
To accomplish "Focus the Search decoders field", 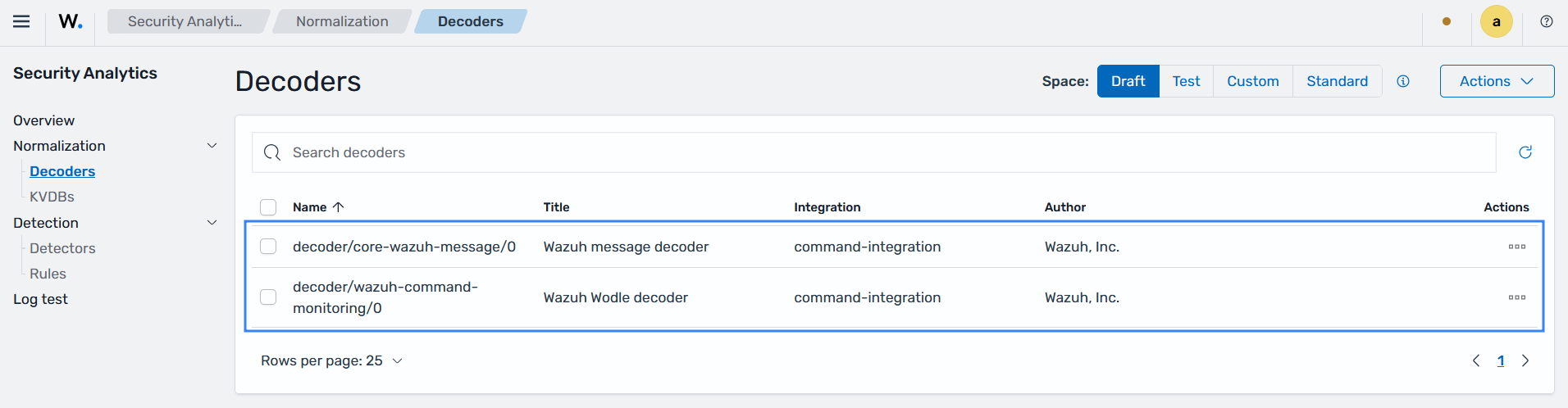I will tap(873, 152).
